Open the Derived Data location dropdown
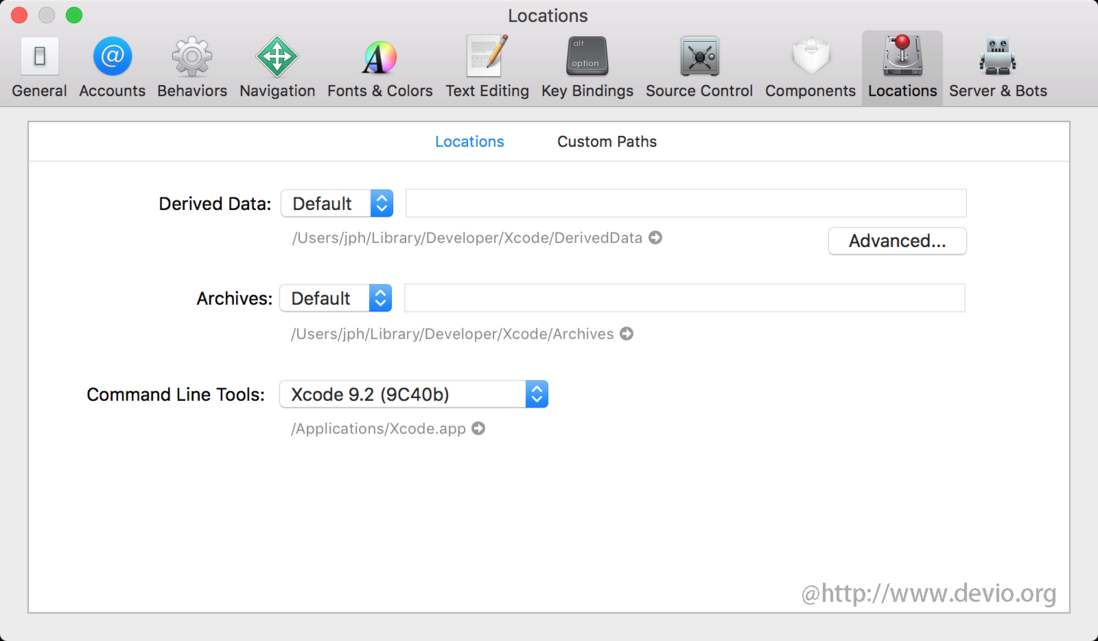This screenshot has height=641, width=1098. [337, 203]
